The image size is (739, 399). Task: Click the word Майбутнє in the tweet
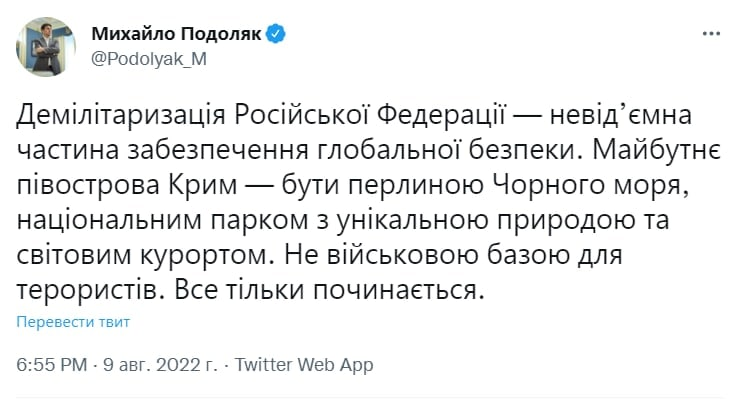point(657,150)
